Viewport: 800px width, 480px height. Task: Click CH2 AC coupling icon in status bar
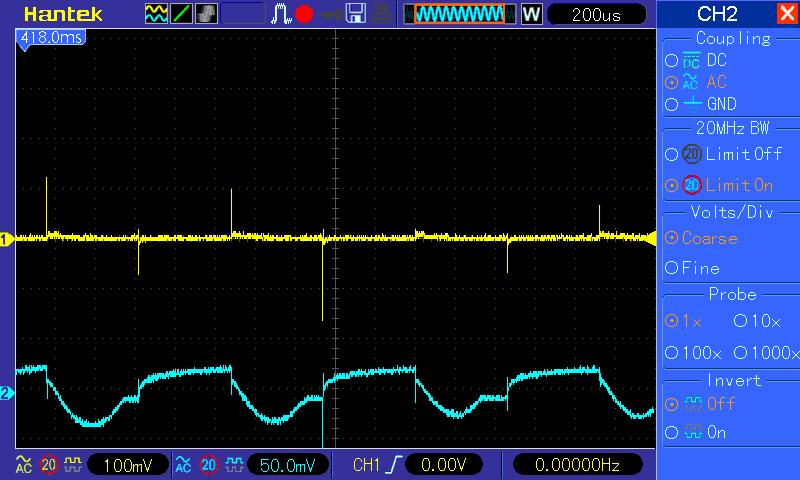[x=184, y=465]
